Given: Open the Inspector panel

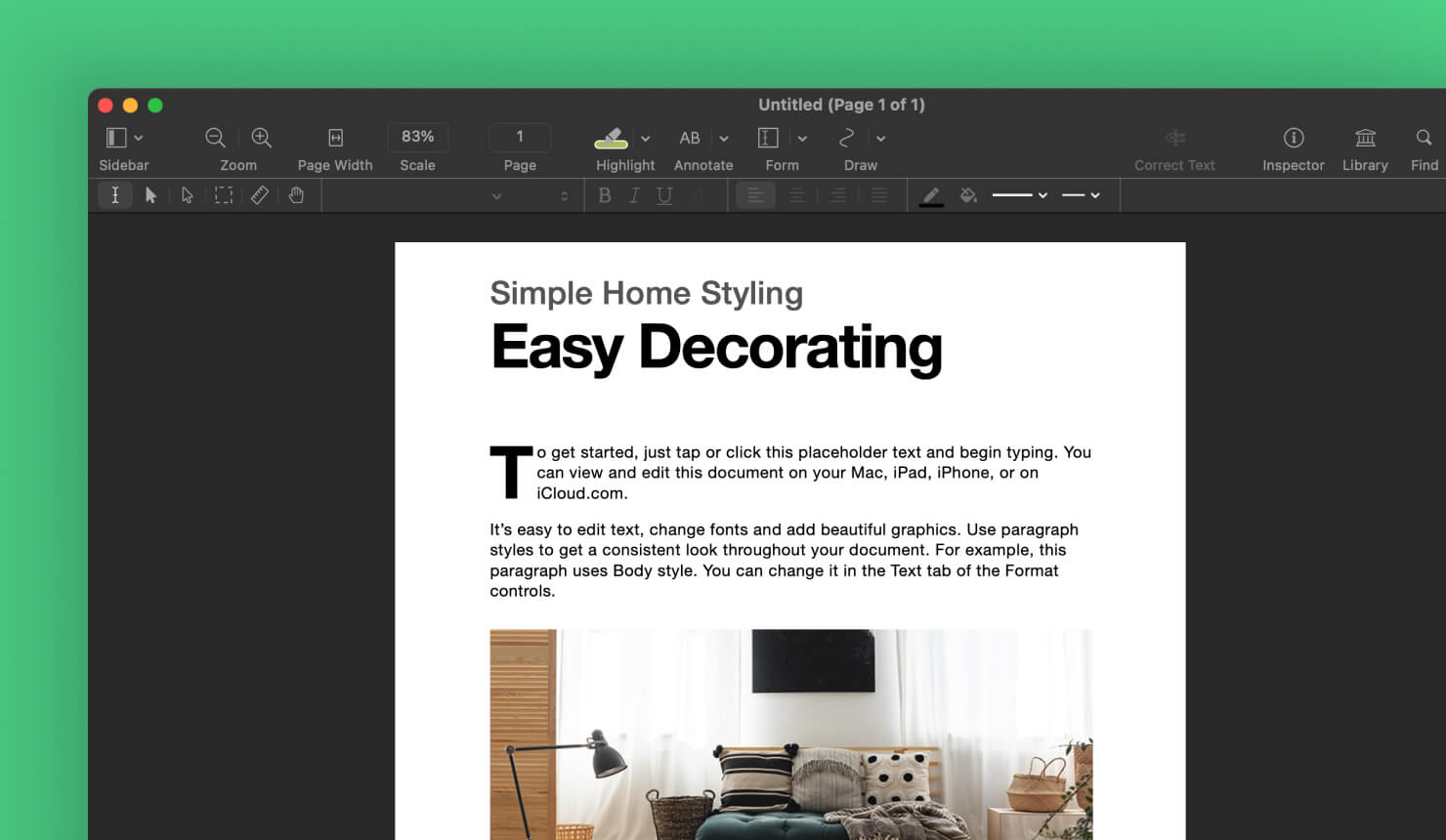Looking at the screenshot, I should click(x=1294, y=138).
